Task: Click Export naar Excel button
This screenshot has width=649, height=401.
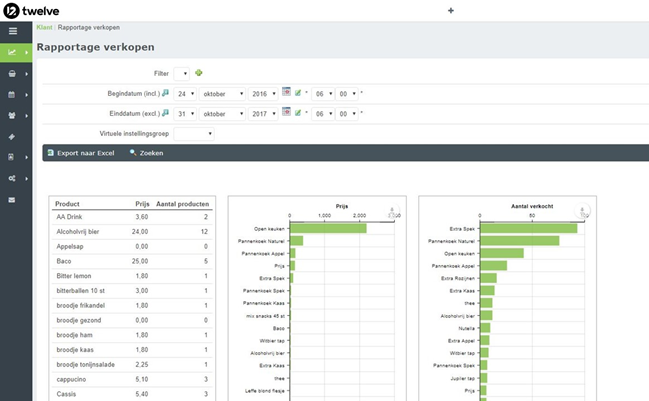Action: [81, 153]
